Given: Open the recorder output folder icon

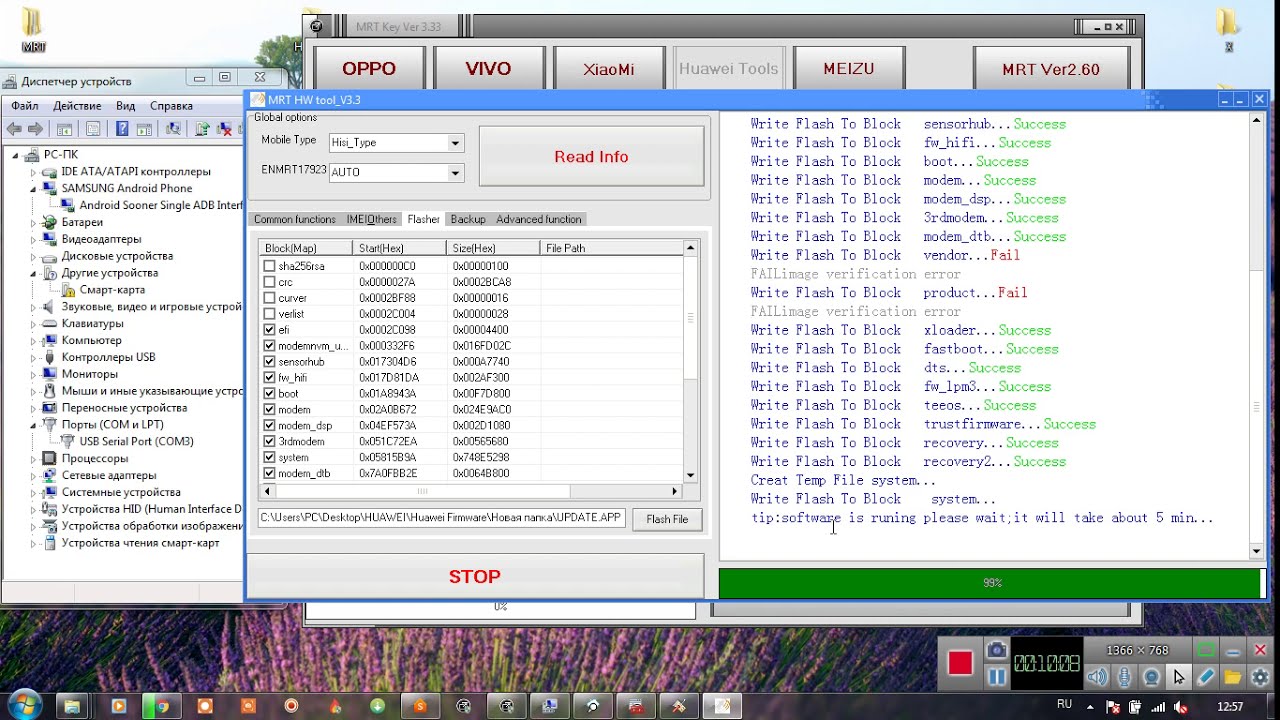Looking at the screenshot, I should (x=1233, y=677).
